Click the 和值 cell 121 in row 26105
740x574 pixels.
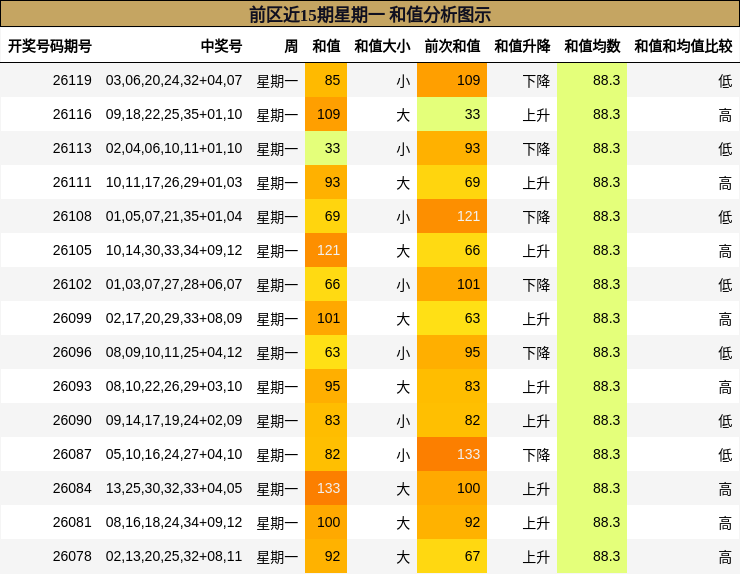[x=326, y=250]
